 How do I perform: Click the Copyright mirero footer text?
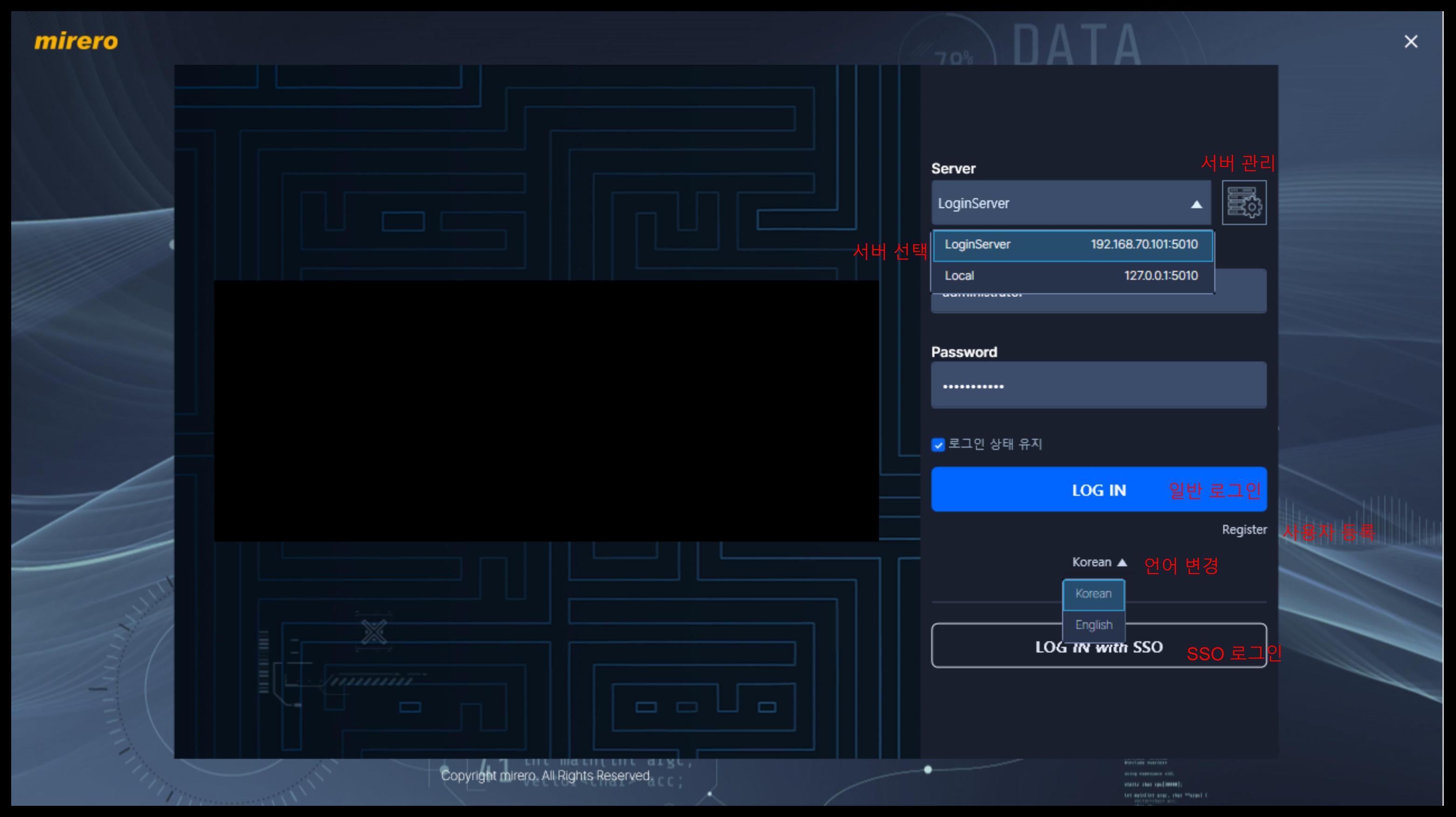click(546, 776)
